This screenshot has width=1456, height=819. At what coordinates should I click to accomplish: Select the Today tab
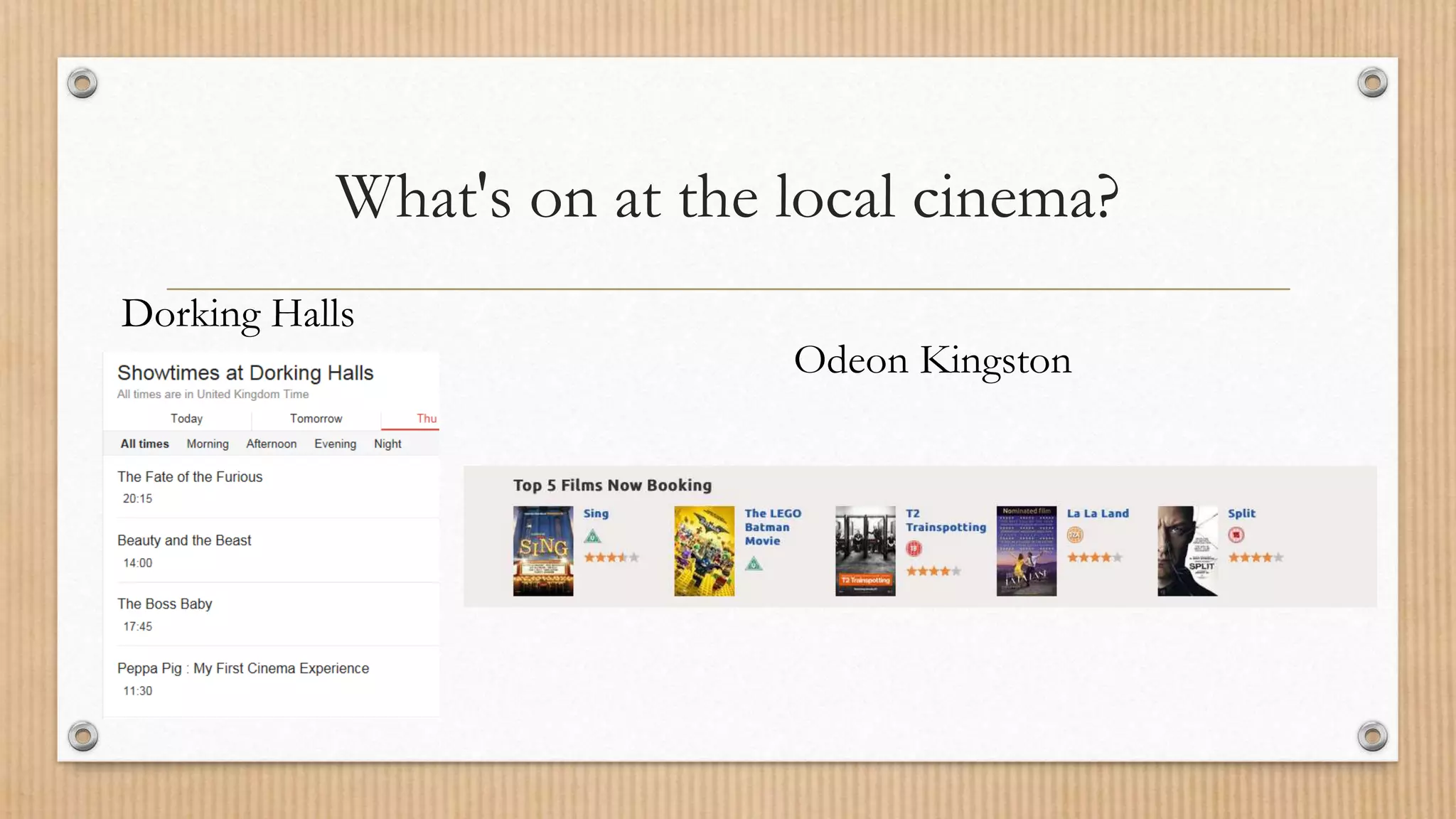click(x=186, y=419)
